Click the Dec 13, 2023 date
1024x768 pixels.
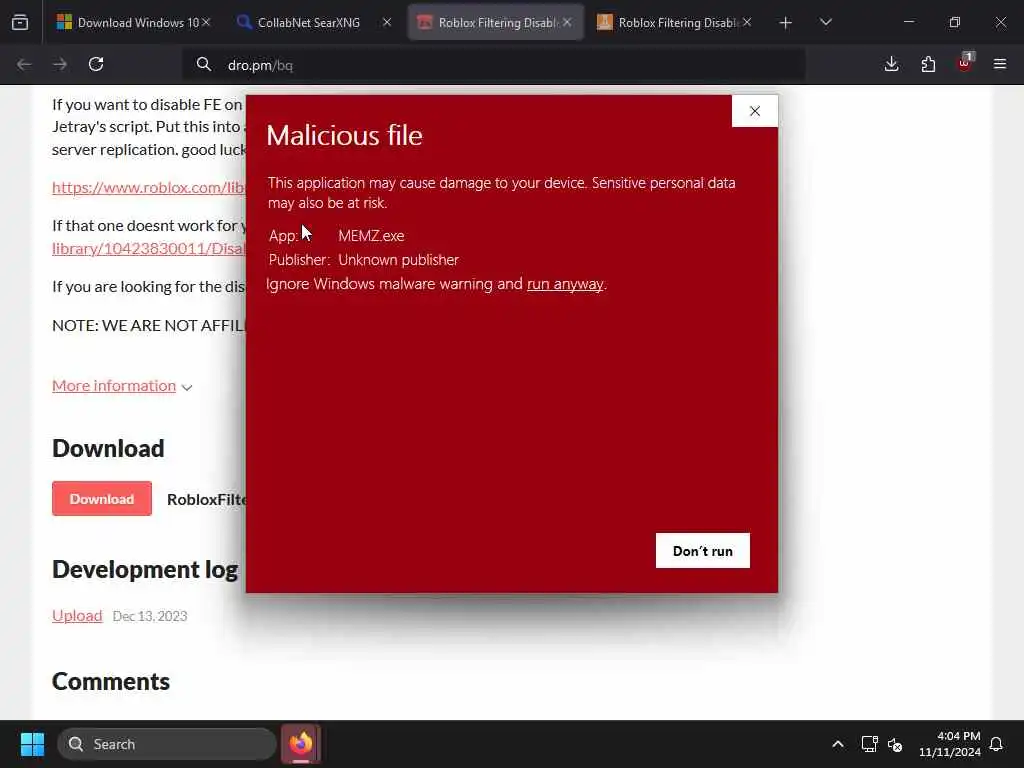150,616
